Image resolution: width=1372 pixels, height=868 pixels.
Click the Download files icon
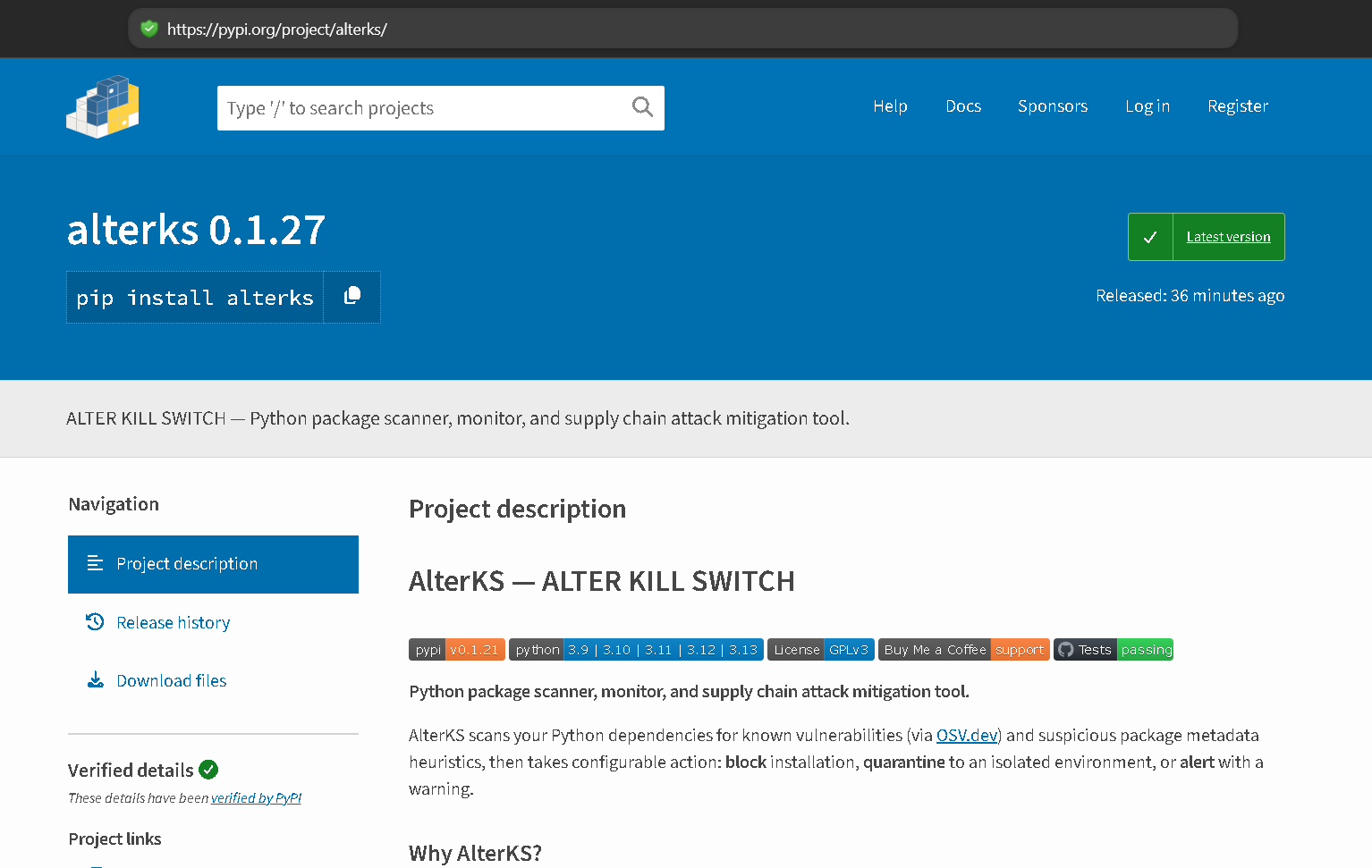(x=96, y=679)
